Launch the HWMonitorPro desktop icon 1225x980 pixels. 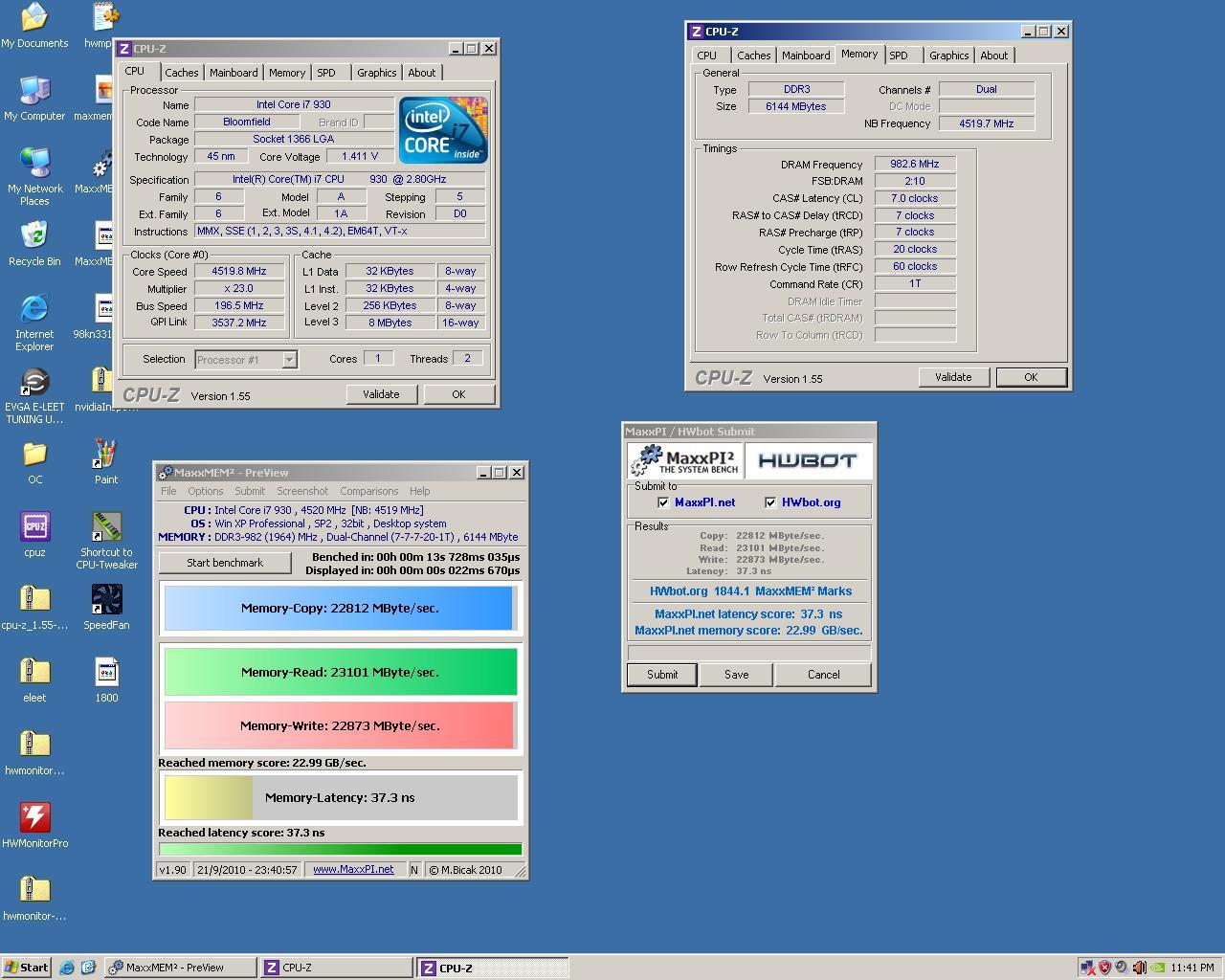pos(34,825)
